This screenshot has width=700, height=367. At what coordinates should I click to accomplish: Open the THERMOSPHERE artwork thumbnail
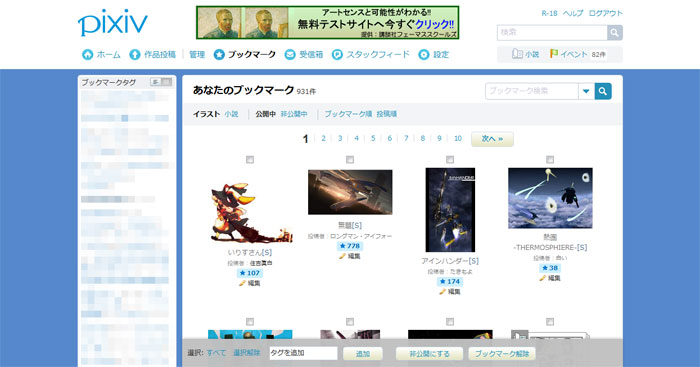(550, 198)
